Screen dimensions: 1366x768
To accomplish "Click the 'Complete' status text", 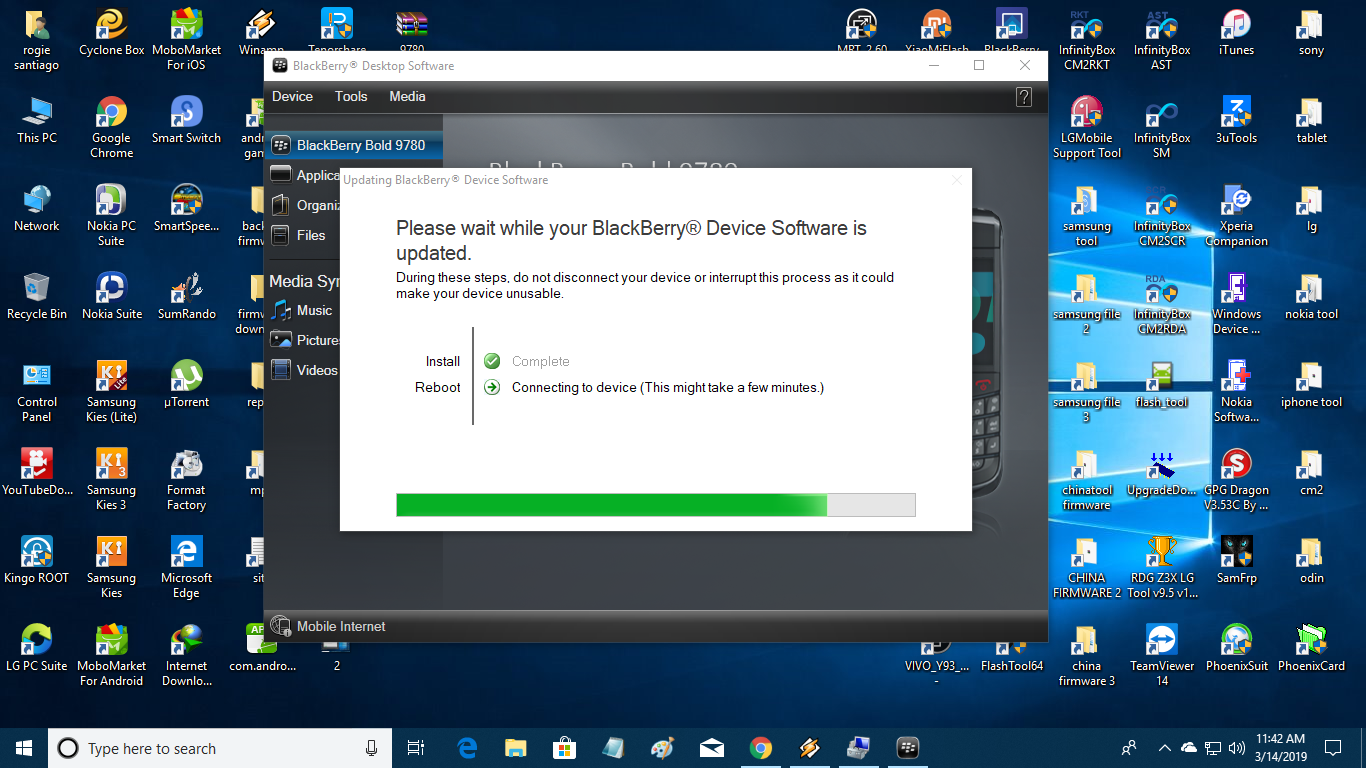I will tap(540, 361).
